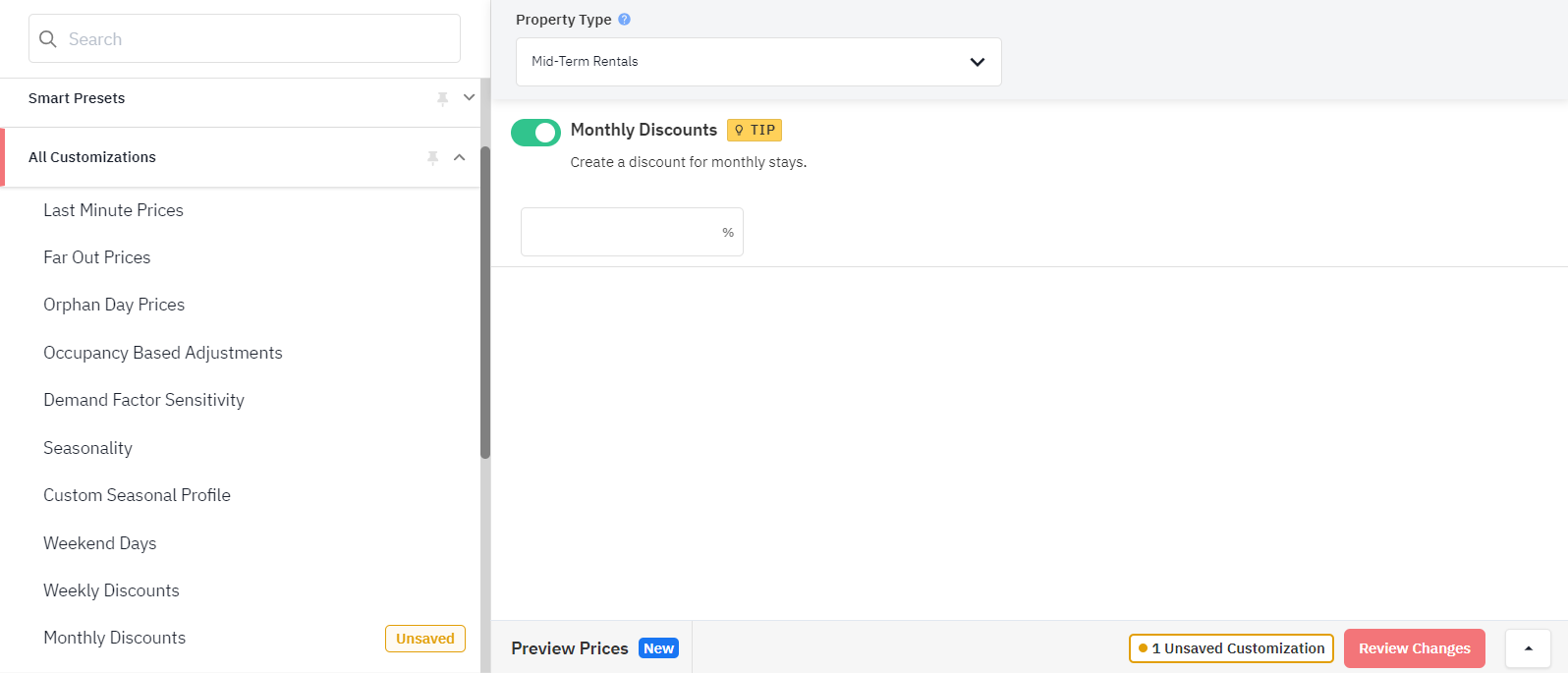
Task: Collapse the All Customizations section
Action: 459,157
